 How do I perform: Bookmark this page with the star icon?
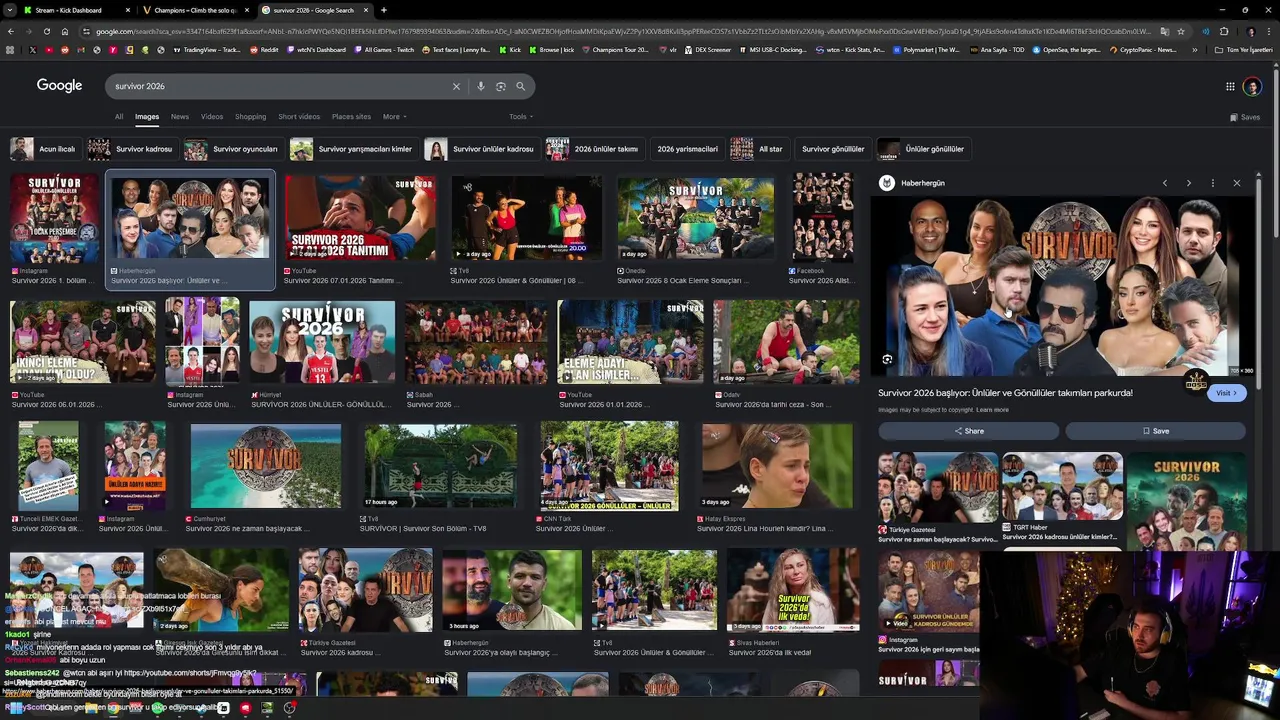(x=1181, y=31)
